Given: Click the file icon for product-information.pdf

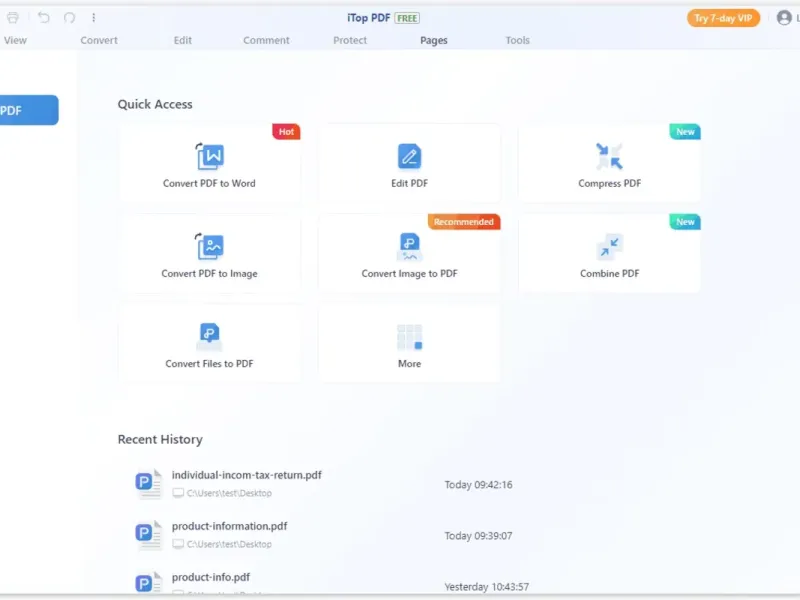Looking at the screenshot, I should click(148, 535).
